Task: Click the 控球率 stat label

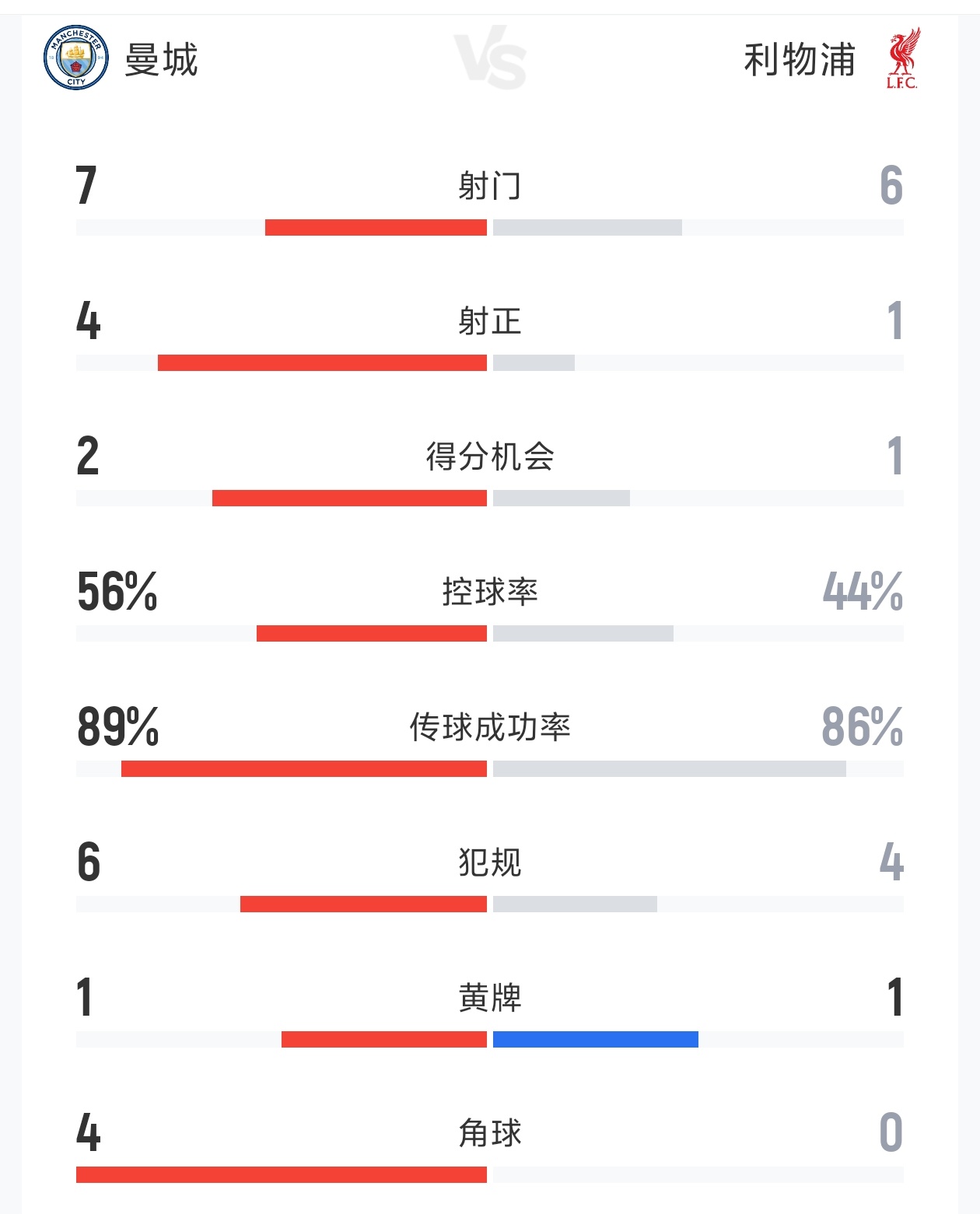Action: tap(489, 592)
